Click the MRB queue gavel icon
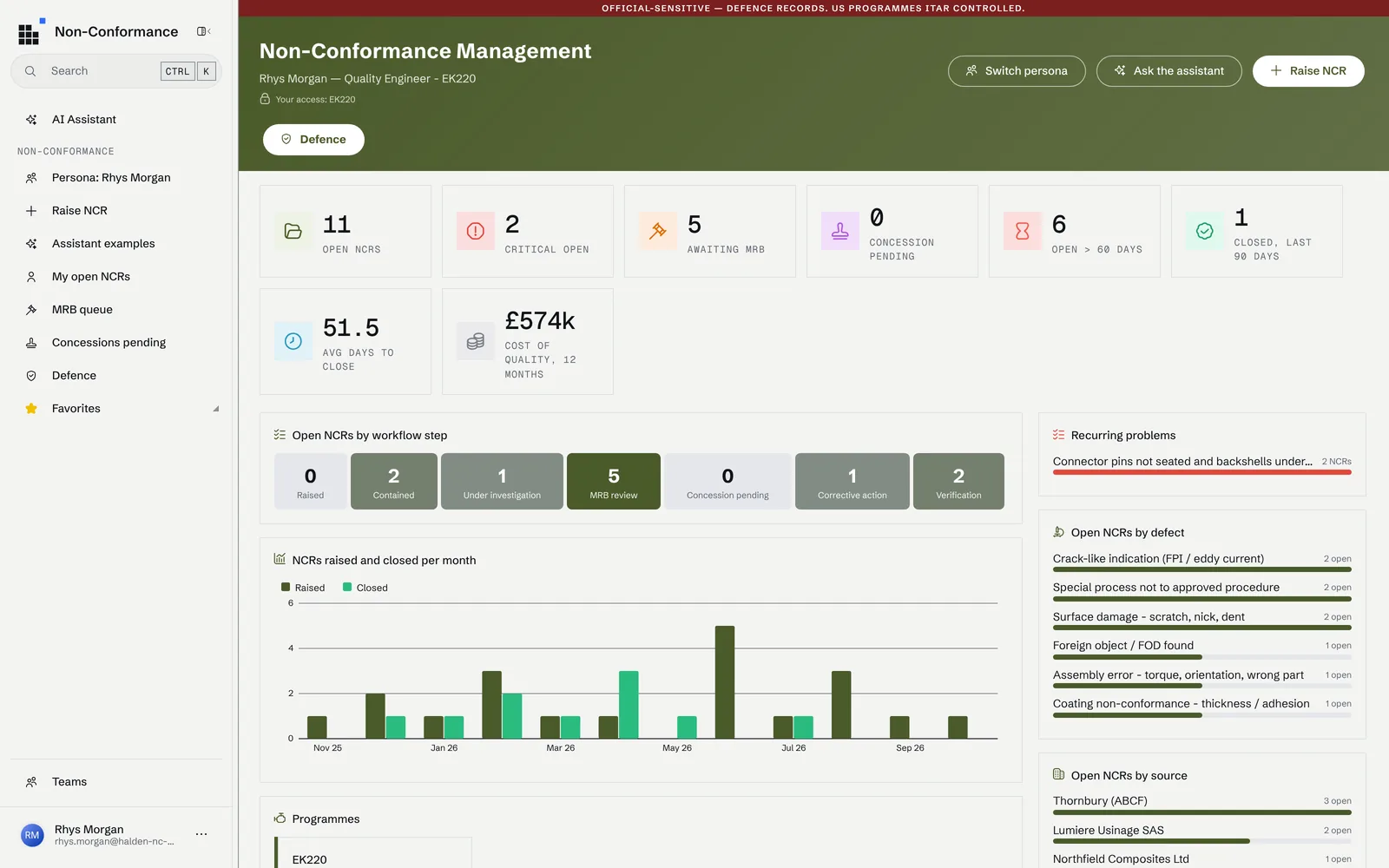 pos(31,310)
